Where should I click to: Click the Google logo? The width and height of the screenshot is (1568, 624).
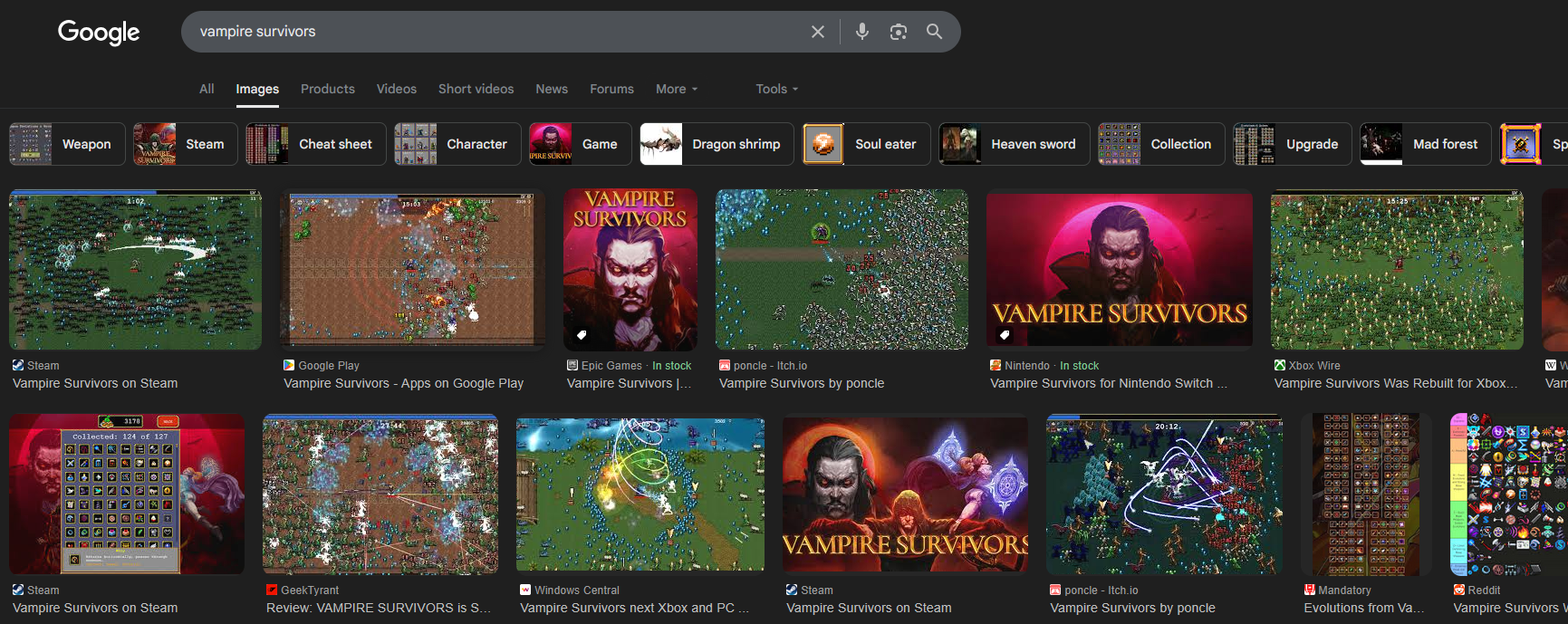pos(99,32)
